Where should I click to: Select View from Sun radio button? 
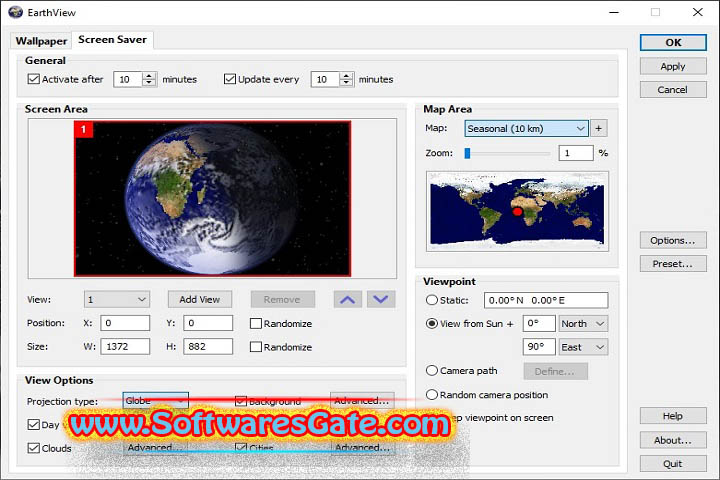point(432,323)
